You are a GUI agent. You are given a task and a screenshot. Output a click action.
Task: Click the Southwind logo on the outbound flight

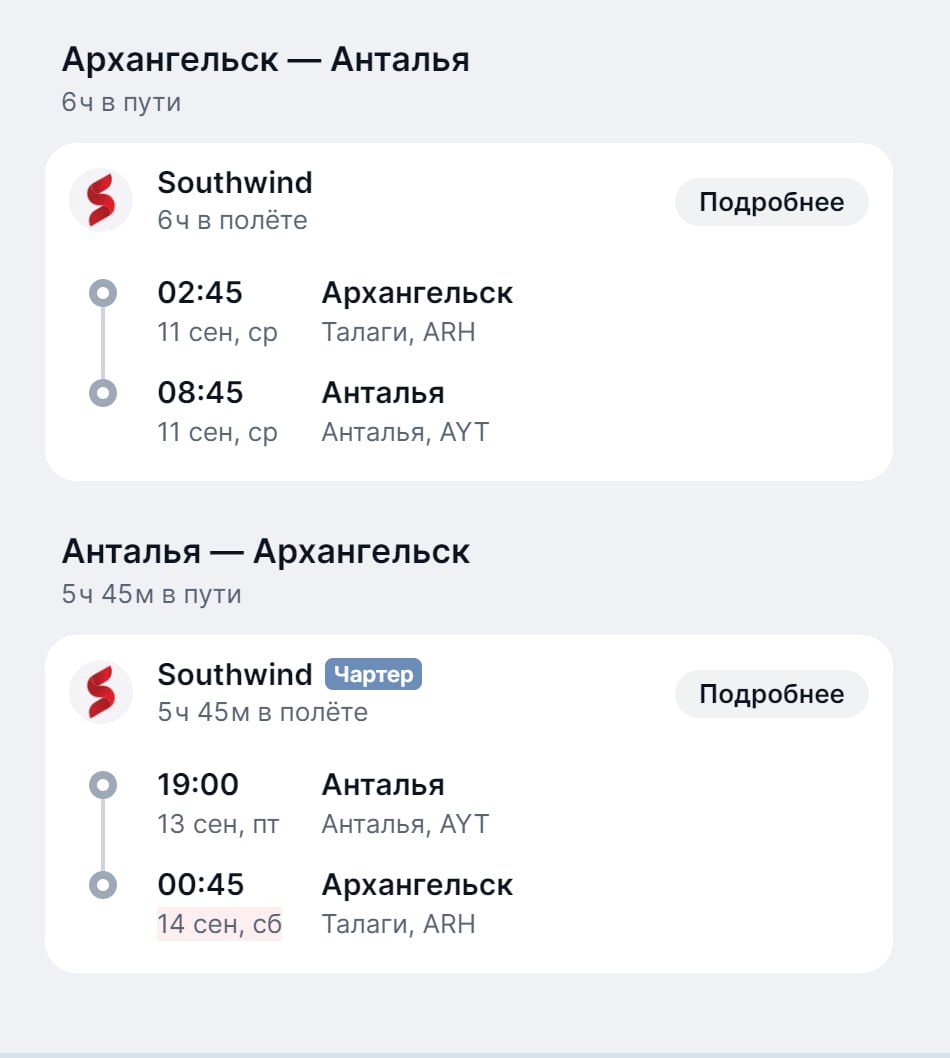tap(101, 200)
